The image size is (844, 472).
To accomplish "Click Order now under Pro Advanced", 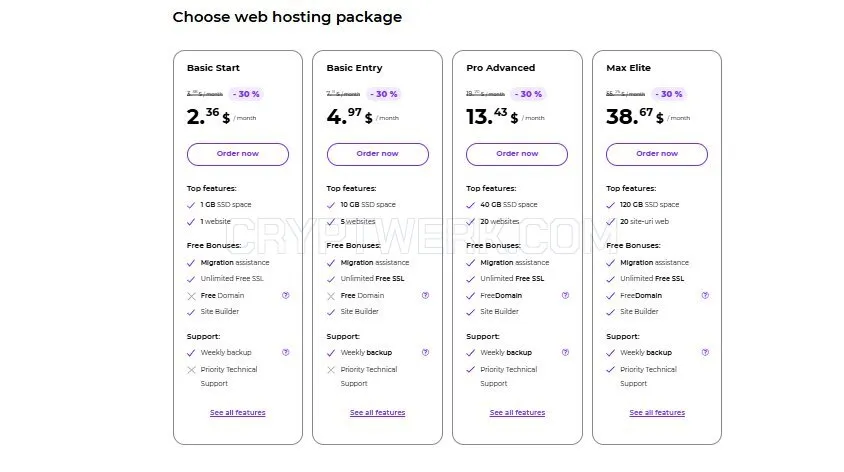I will tap(517, 154).
